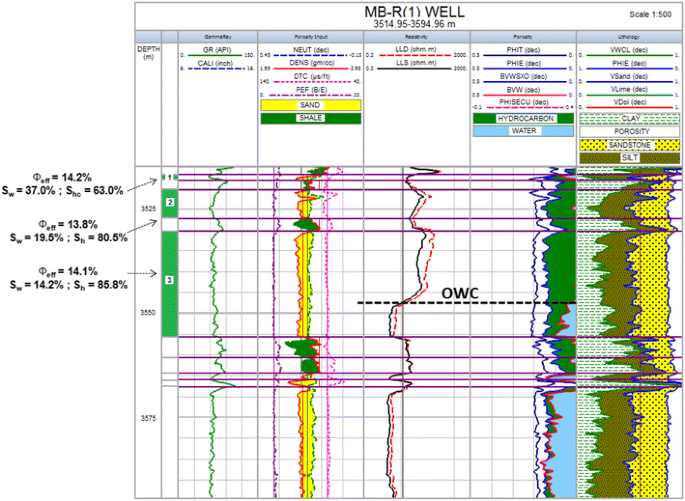Select the BVW (dec) curve label
685x501 pixels.
pyautogui.click(x=523, y=90)
